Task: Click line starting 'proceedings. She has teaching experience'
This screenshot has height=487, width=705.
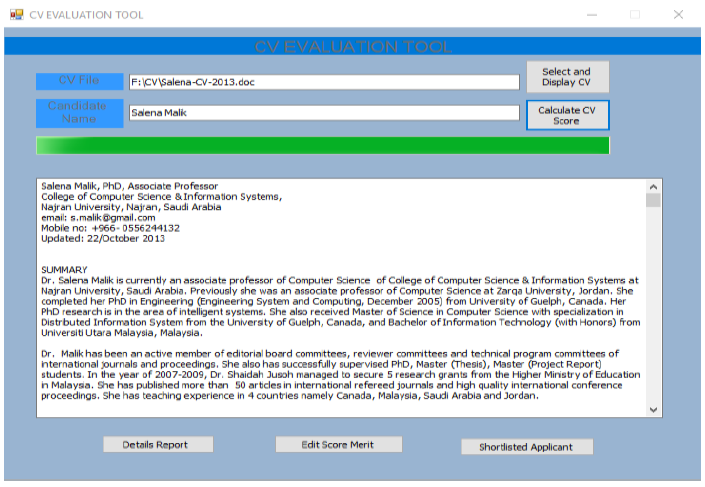Action: pos(290,396)
